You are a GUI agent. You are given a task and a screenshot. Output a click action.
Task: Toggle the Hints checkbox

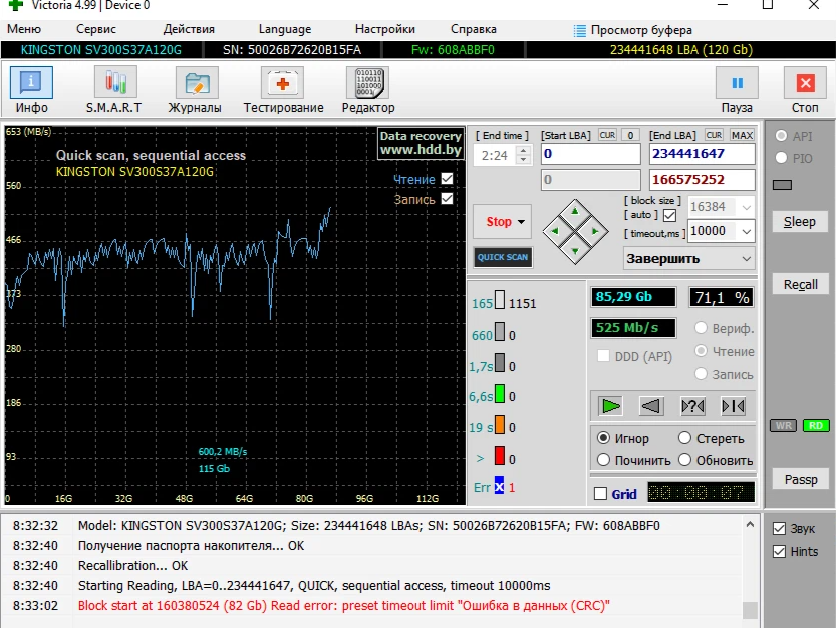(x=779, y=551)
